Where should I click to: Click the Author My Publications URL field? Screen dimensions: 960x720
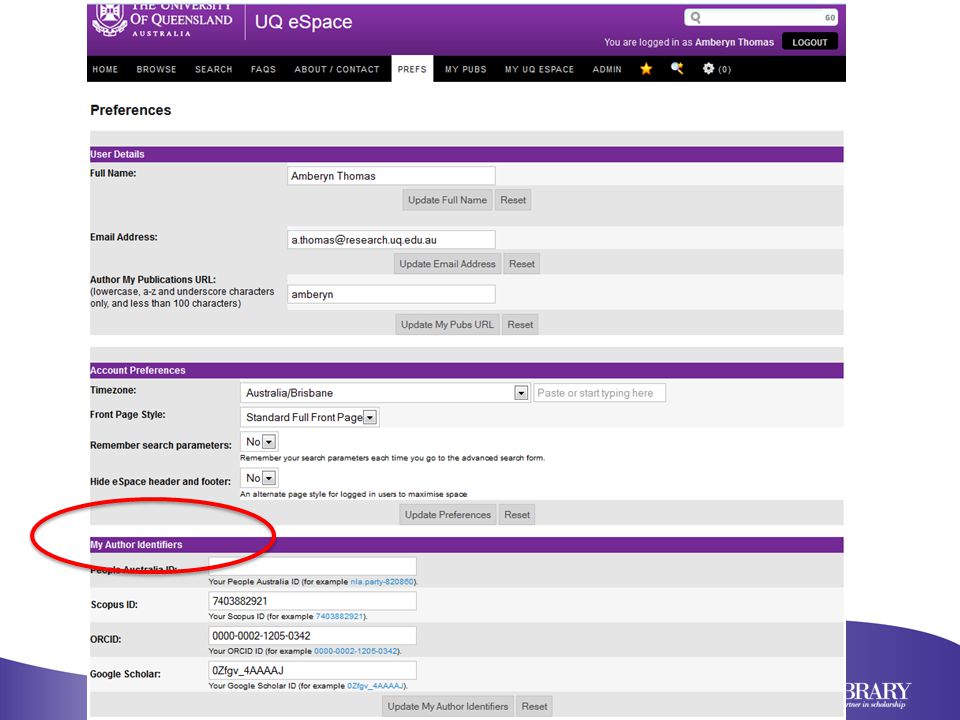391,294
